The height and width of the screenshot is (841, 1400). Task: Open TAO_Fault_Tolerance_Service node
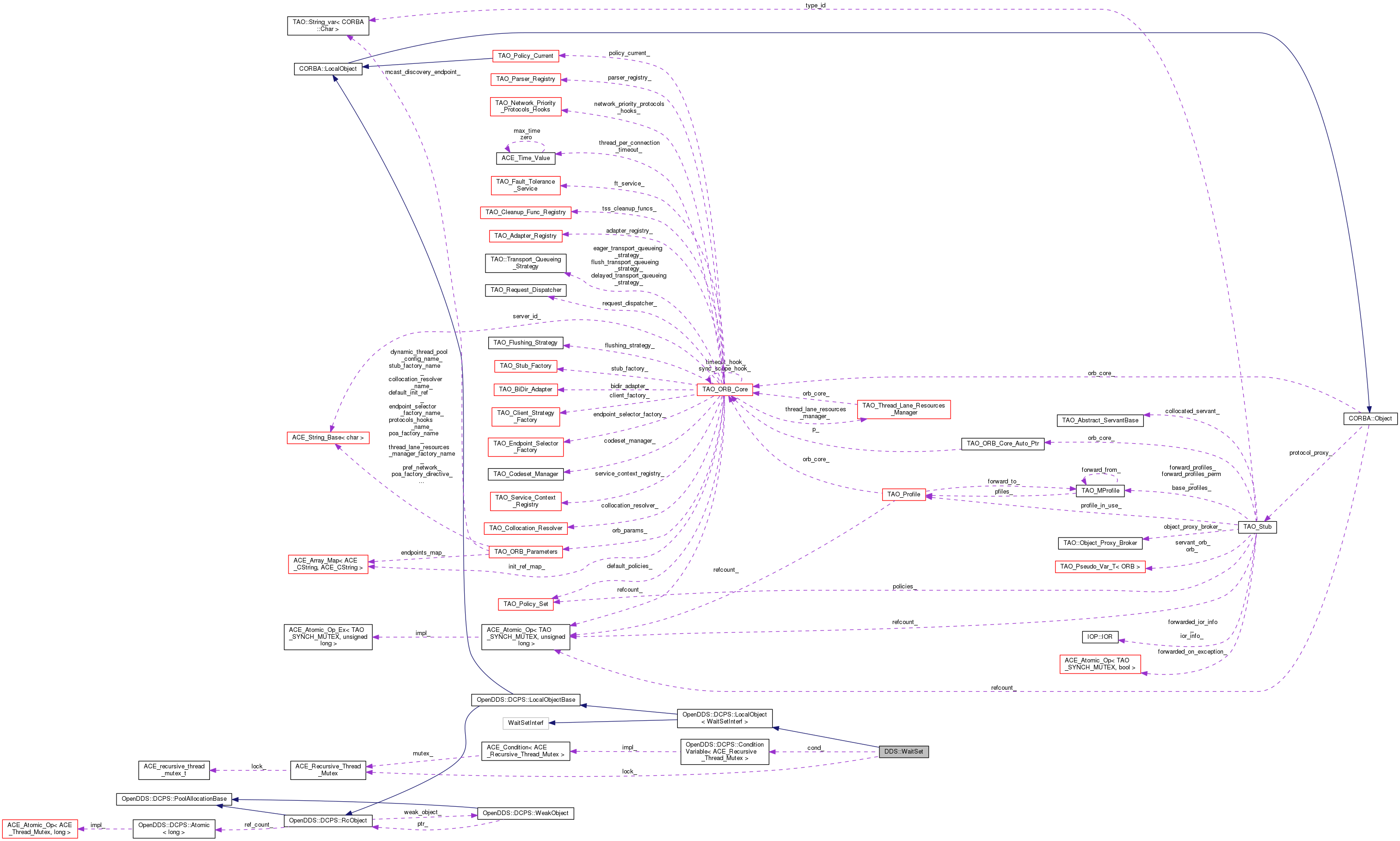point(525,186)
